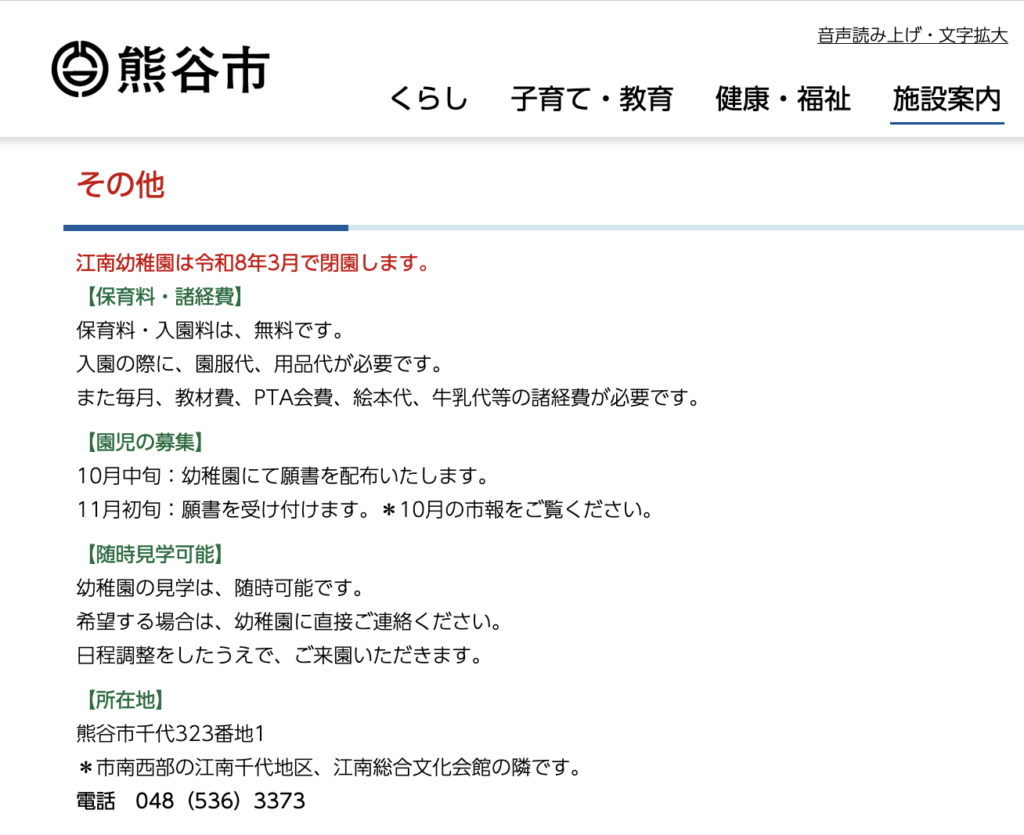1024x835 pixels.
Task: Open 音声読み上げ・文字拡大 accessibility link
Action: pyautogui.click(x=912, y=36)
